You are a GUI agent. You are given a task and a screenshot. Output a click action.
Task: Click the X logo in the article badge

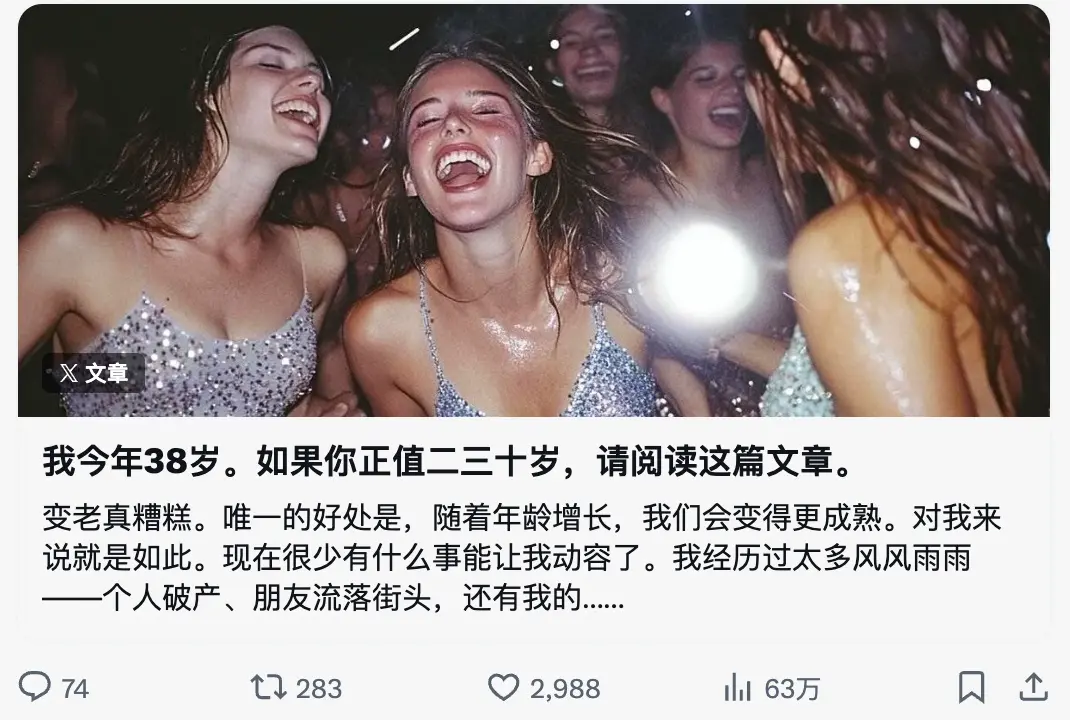click(68, 373)
